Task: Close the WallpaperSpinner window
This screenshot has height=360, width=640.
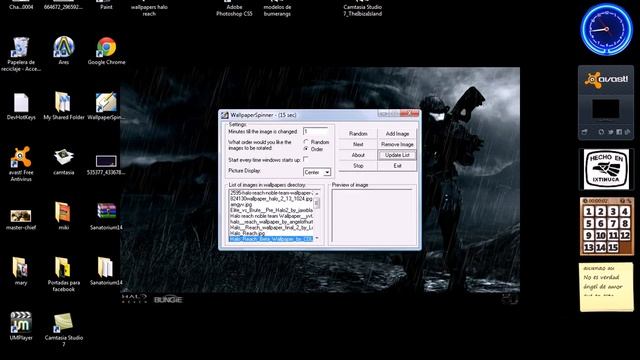Action: [x=409, y=113]
